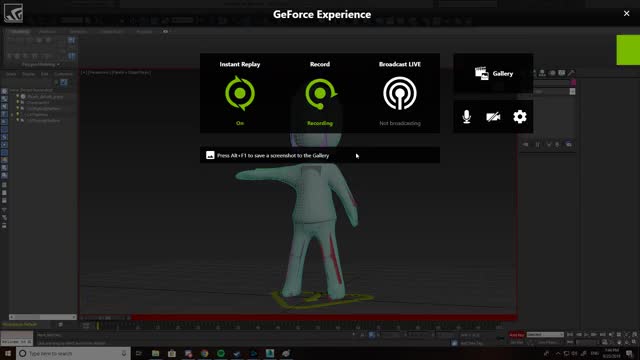Click the NVIDIA GeForce logo icon
The width and height of the screenshot is (640, 360).
pos(13,13)
